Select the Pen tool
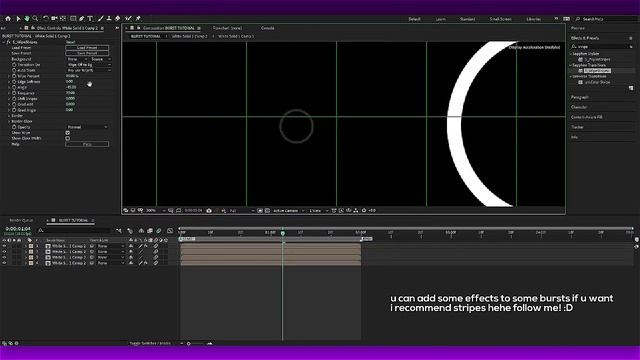Screen dimensions: 640x360 click(x=82, y=19)
